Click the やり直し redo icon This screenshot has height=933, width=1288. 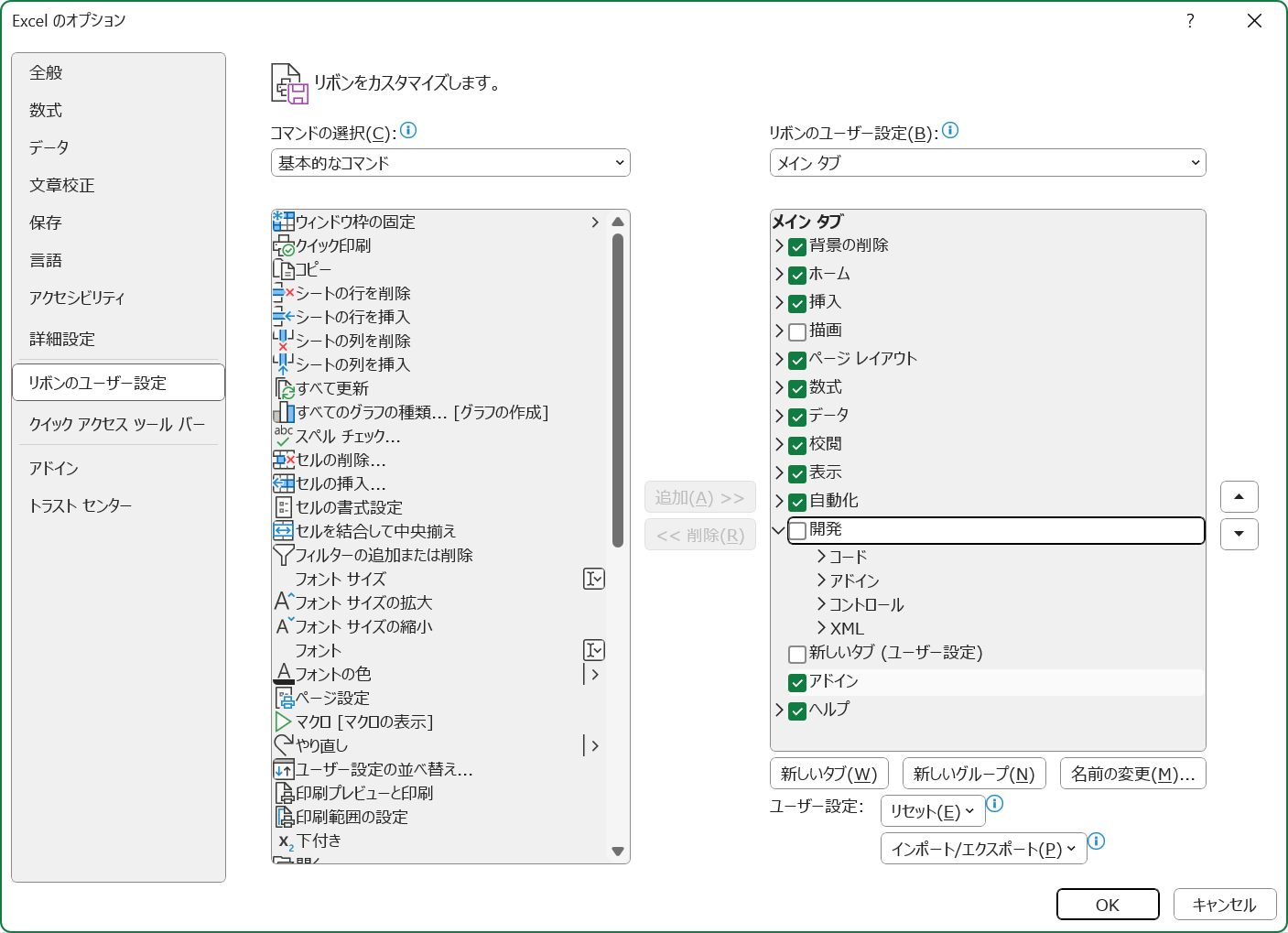(x=284, y=745)
